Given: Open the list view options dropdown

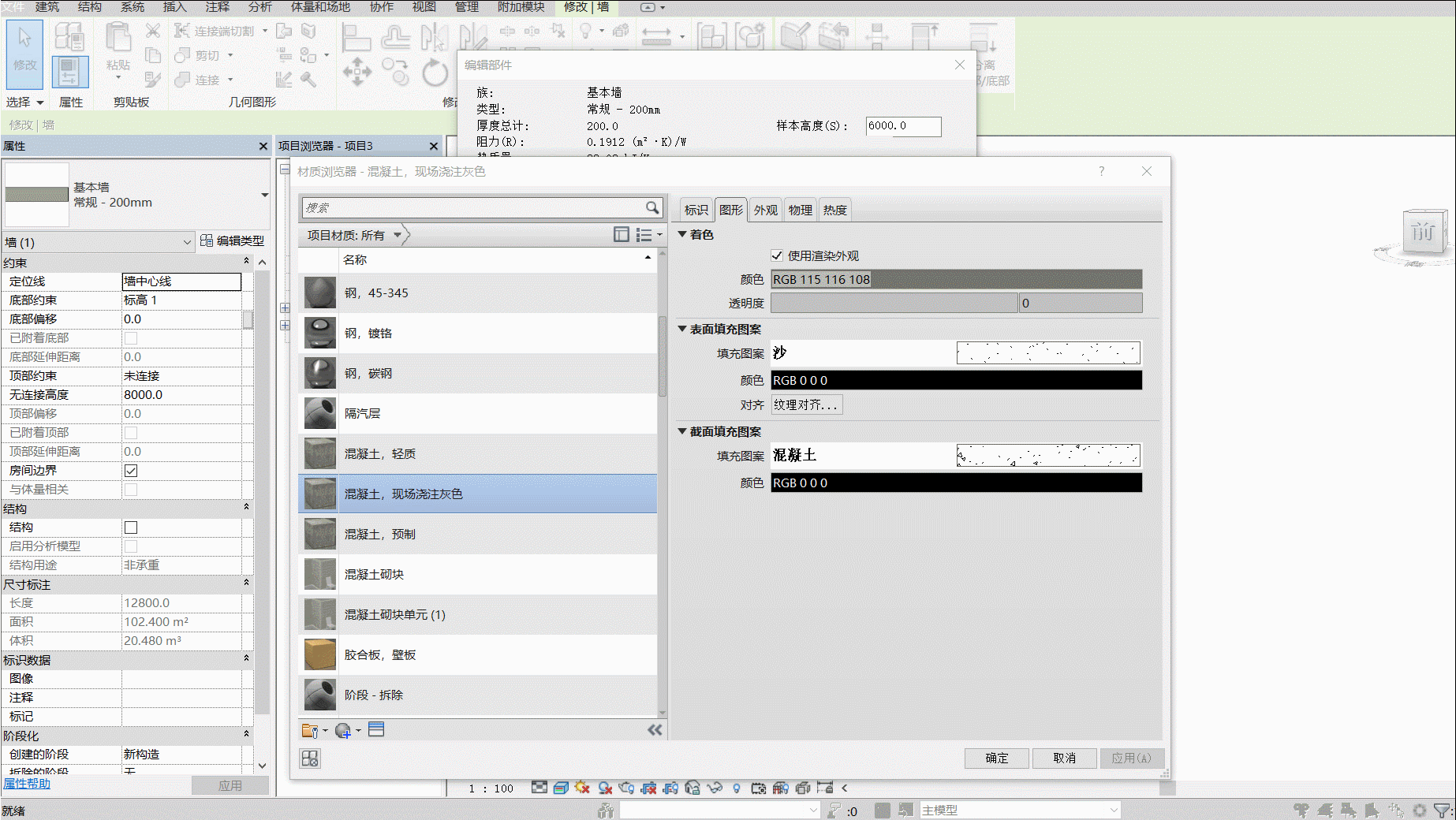Looking at the screenshot, I should [x=649, y=235].
